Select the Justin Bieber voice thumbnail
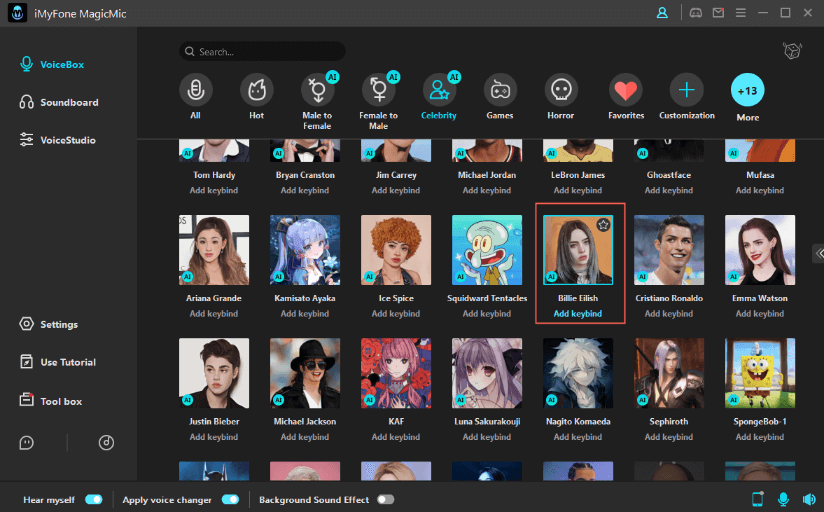The height and width of the screenshot is (512, 824). (x=214, y=373)
